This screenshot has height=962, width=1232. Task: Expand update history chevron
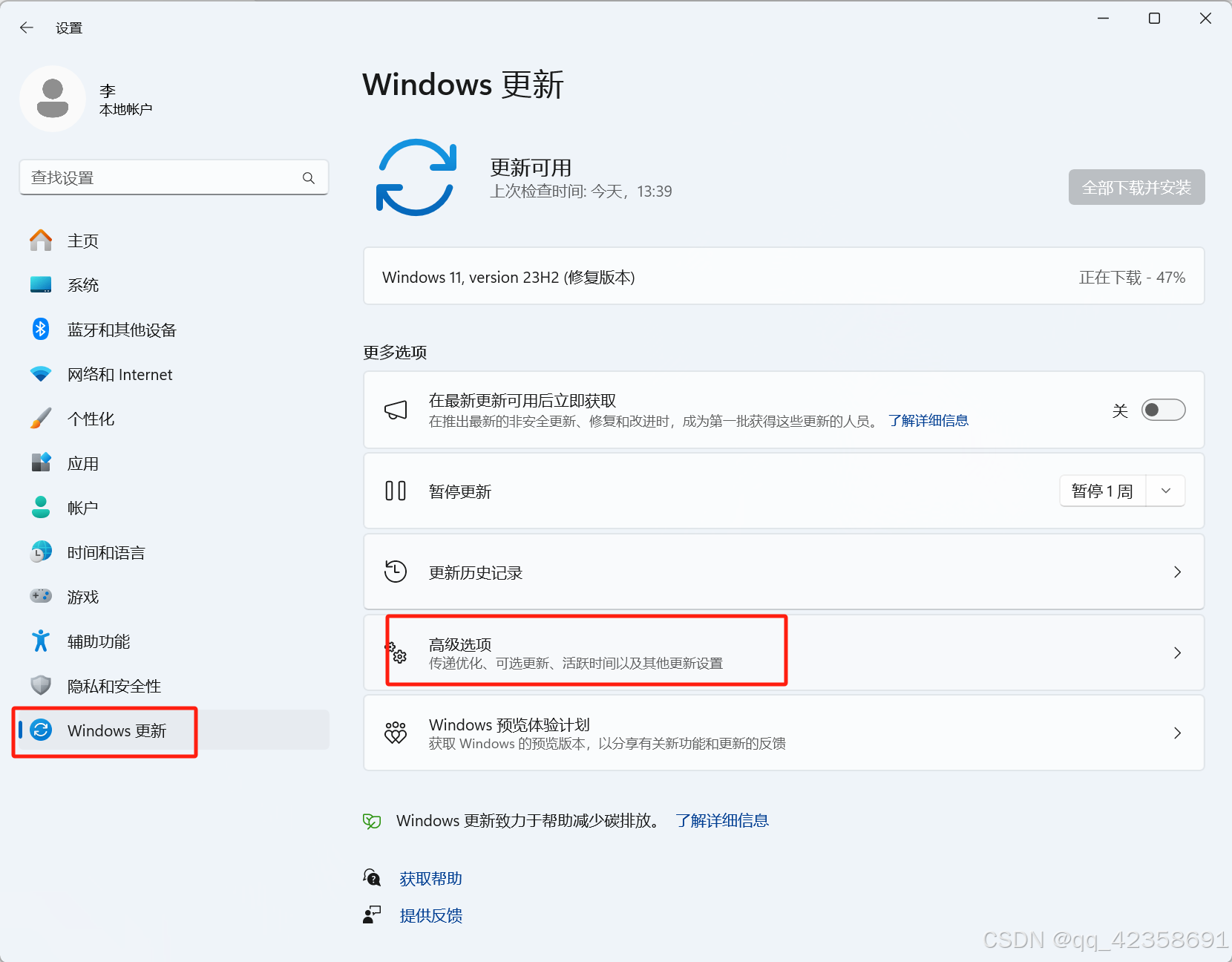pyautogui.click(x=1177, y=572)
